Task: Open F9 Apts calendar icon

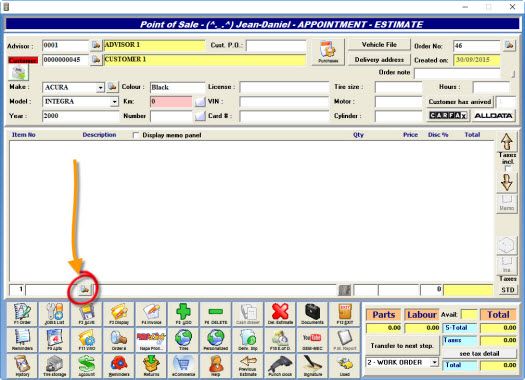Action: [x=54, y=340]
